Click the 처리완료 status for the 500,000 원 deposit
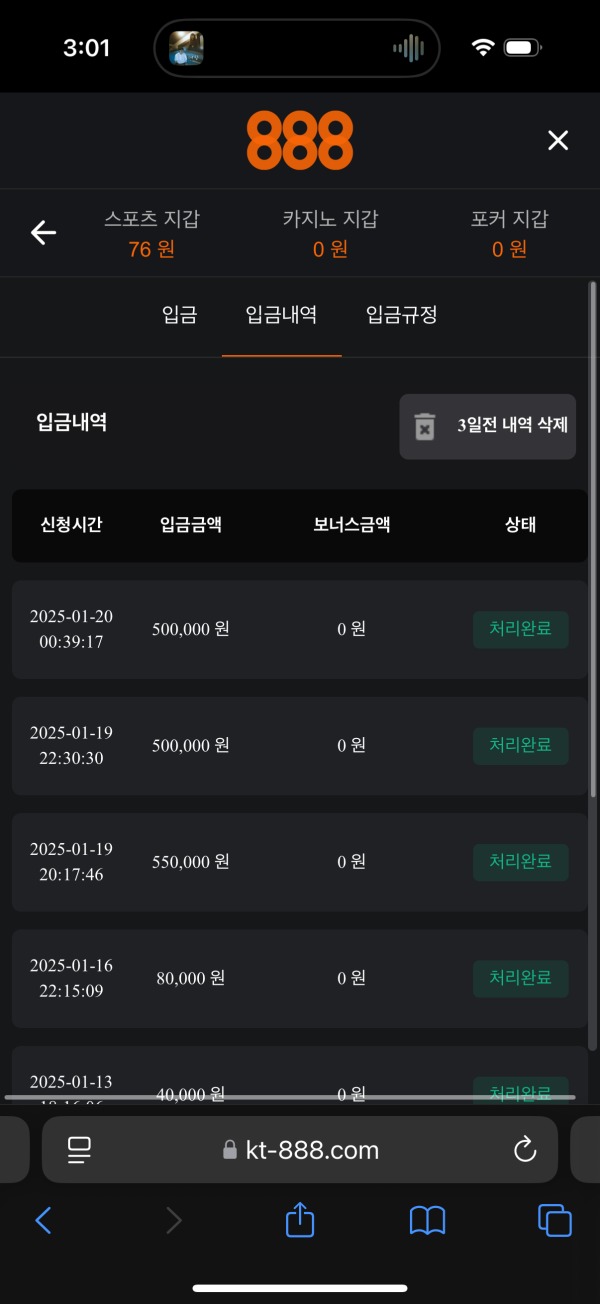This screenshot has height=1304, width=600. click(x=520, y=629)
